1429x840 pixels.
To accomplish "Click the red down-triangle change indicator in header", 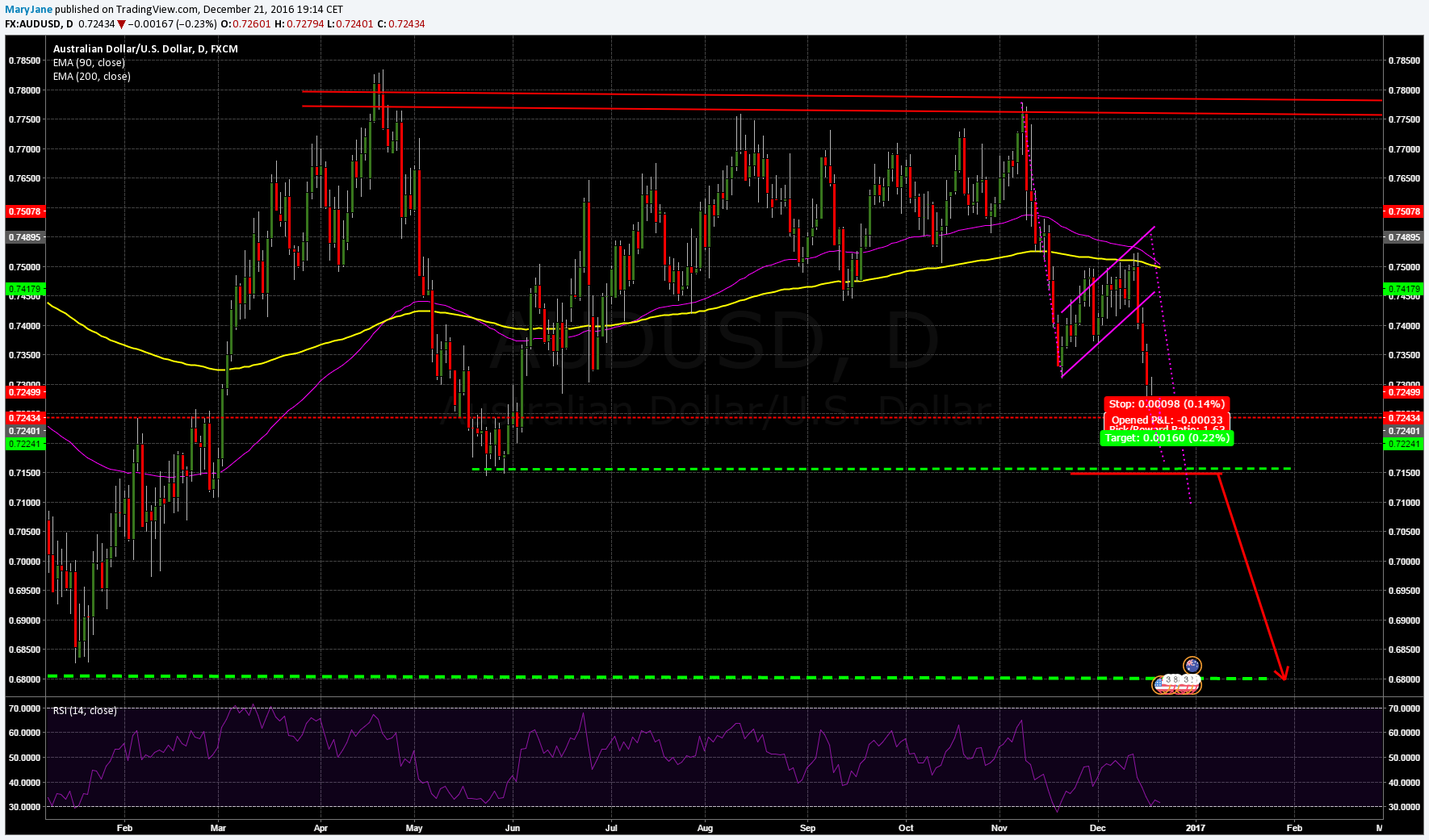I will pos(121,24).
